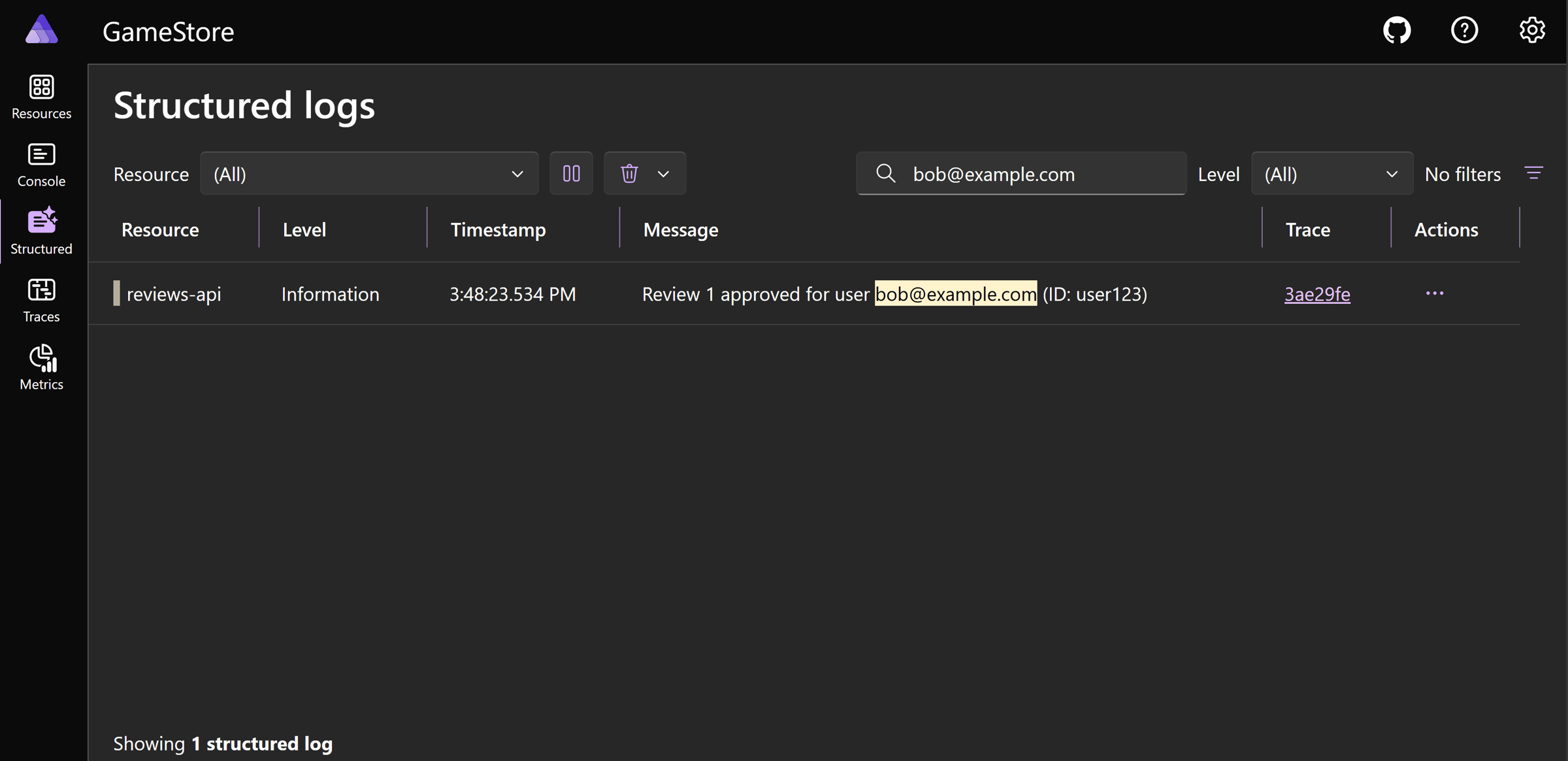
Task: Expand the Level (All) dropdown
Action: [x=1331, y=174]
